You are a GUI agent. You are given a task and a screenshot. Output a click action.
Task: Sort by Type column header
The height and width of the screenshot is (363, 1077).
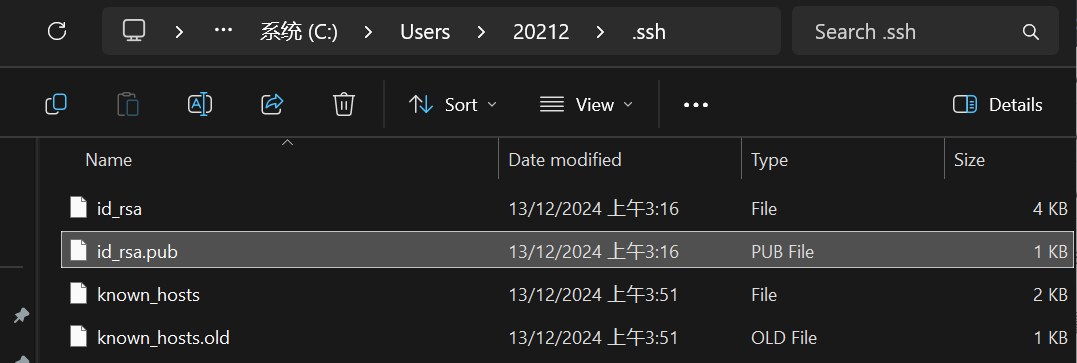[769, 160]
